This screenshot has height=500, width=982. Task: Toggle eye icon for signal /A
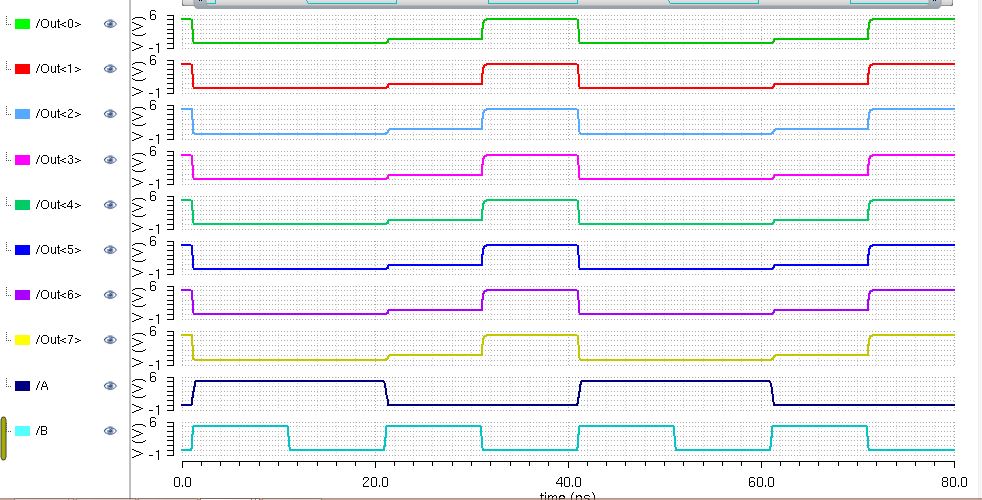click(x=110, y=386)
